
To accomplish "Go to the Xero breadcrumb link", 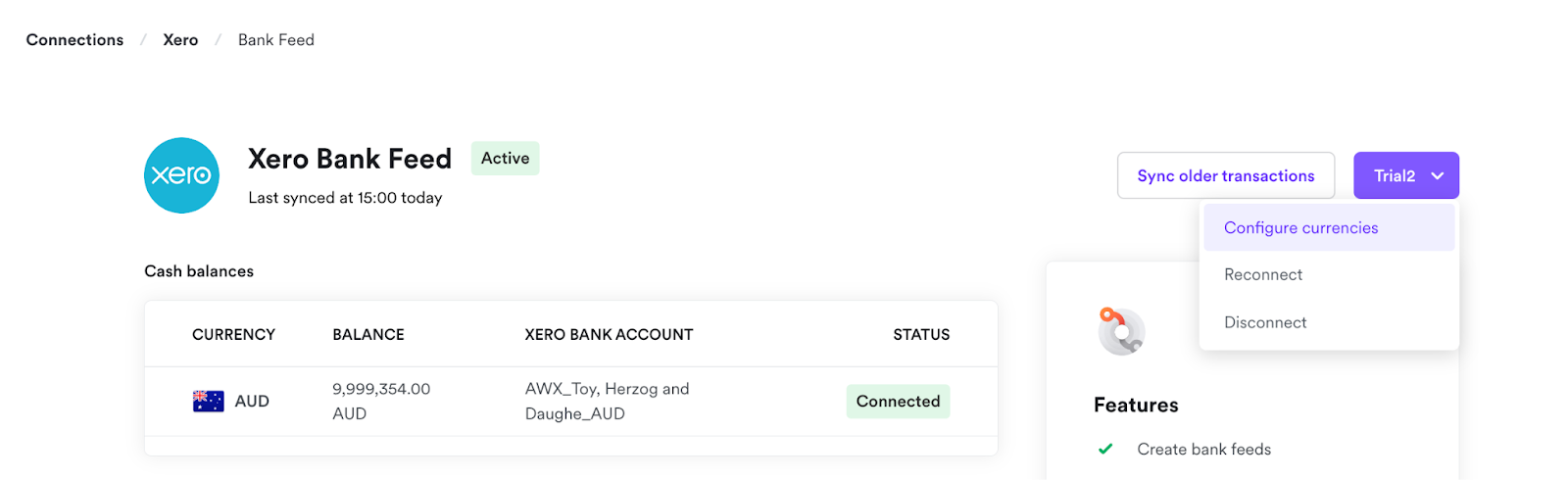I will pyautogui.click(x=180, y=40).
